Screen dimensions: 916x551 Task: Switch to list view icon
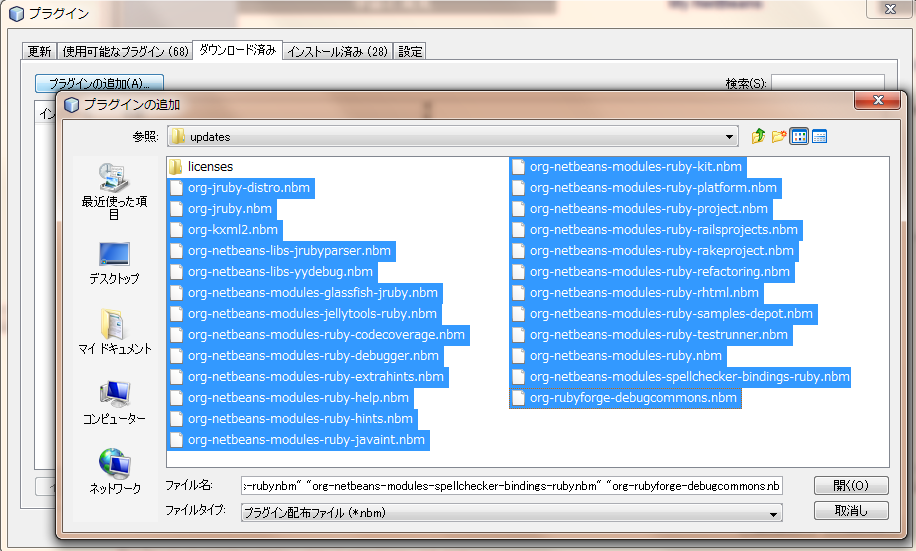click(799, 137)
